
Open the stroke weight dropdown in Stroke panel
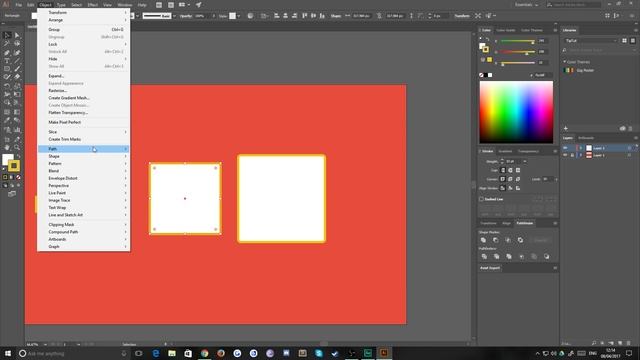(525, 162)
